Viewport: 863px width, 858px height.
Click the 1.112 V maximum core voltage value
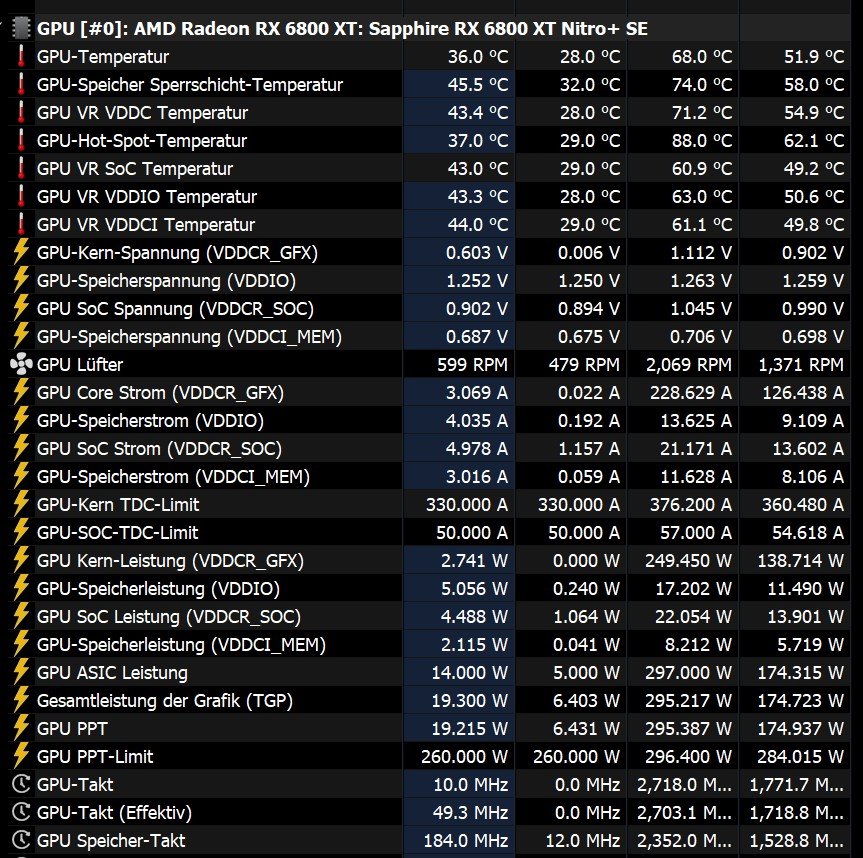point(701,253)
